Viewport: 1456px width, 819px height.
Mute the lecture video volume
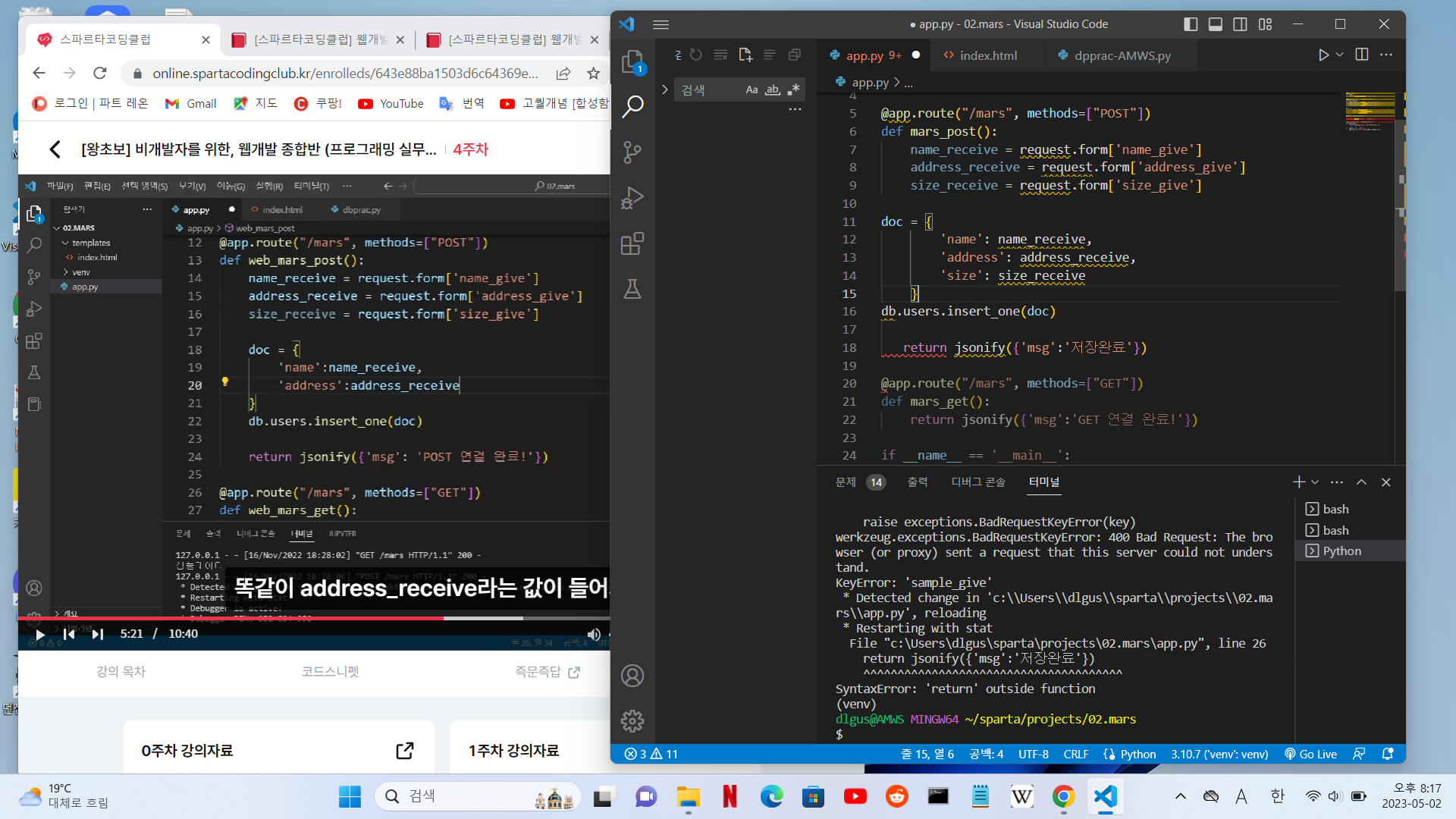point(594,634)
